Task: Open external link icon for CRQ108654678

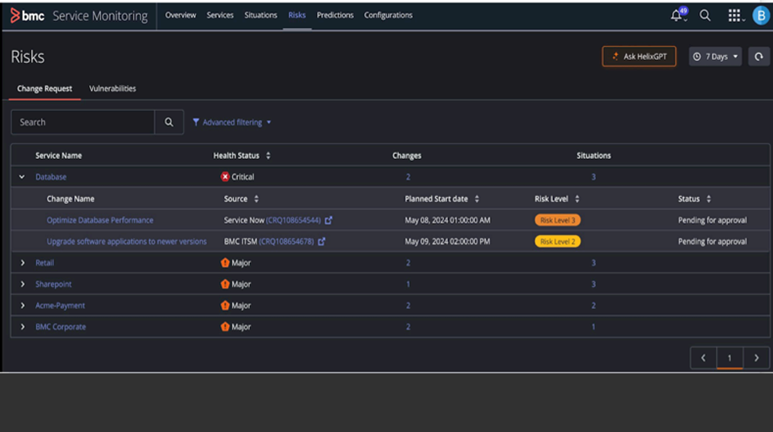Action: 321,241
